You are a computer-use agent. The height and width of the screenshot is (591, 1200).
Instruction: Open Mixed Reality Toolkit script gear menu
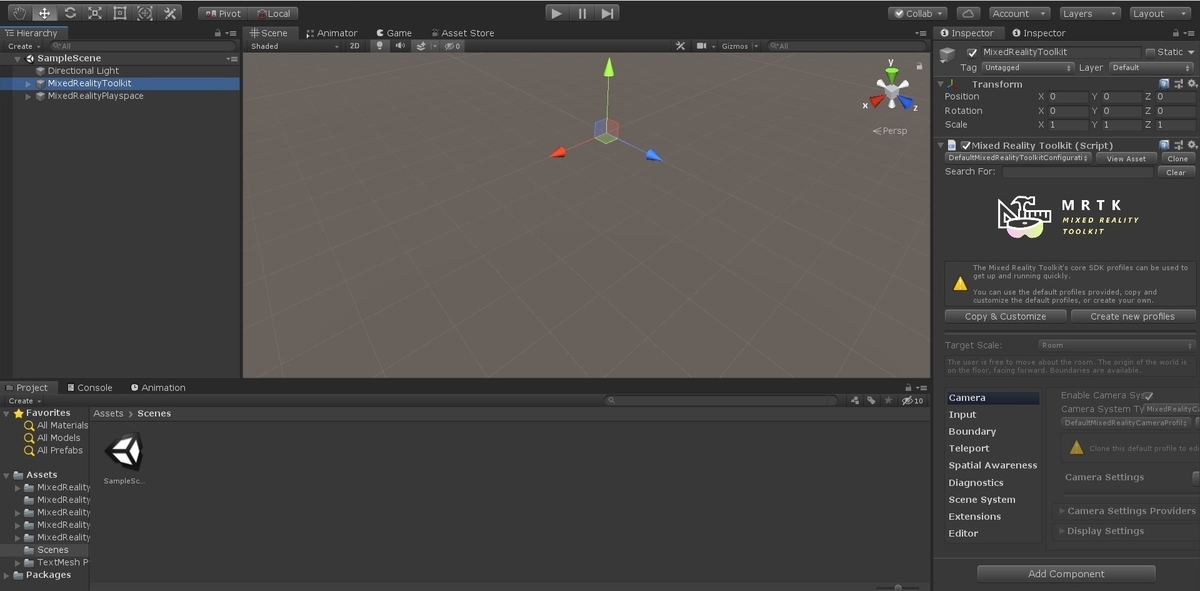[1192, 145]
